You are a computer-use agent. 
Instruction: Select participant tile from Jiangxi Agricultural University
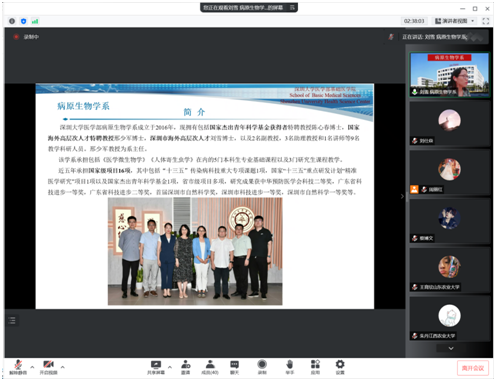click(x=449, y=319)
